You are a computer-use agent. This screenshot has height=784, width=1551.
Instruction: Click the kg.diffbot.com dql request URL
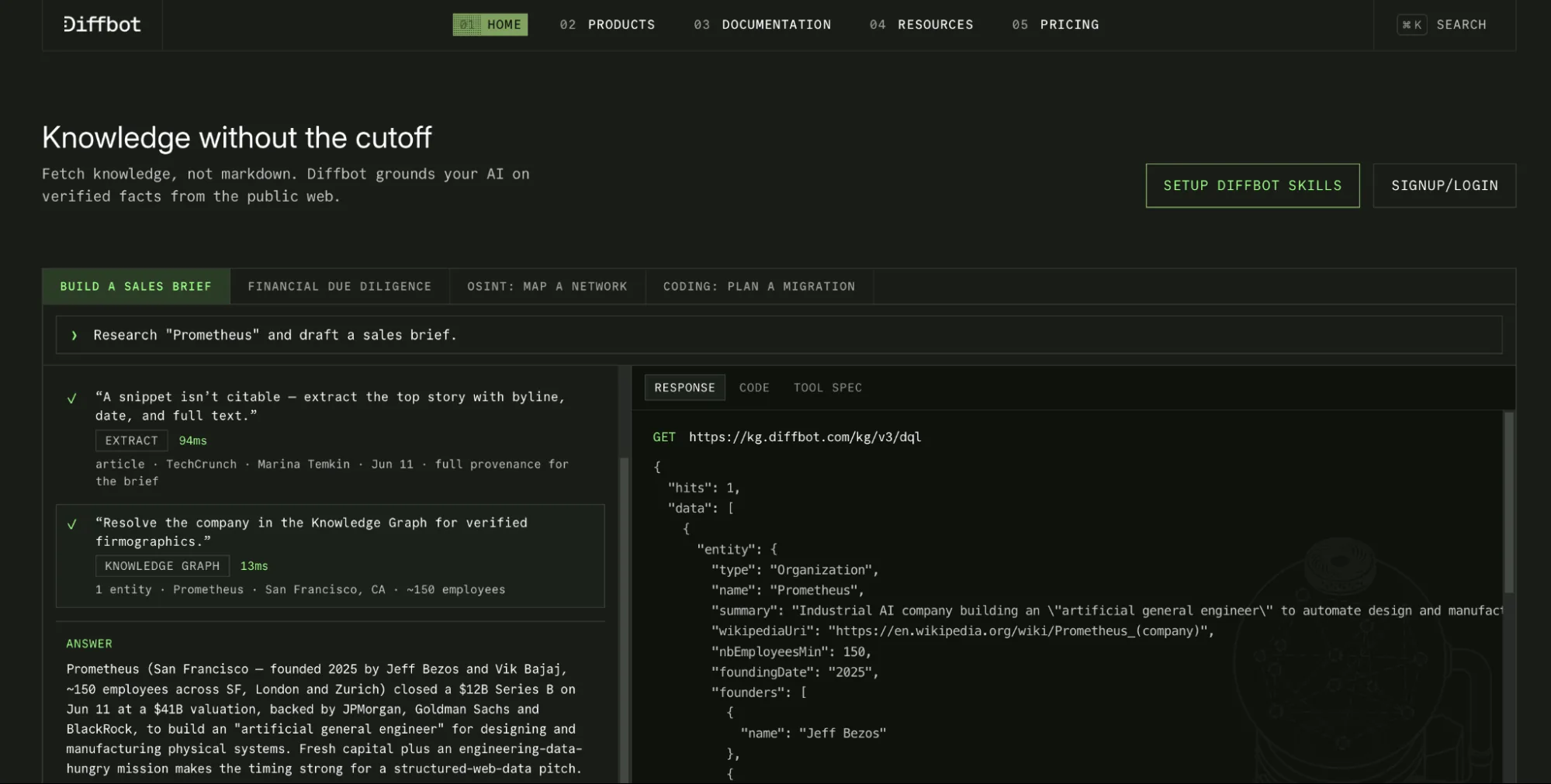pyautogui.click(x=805, y=437)
